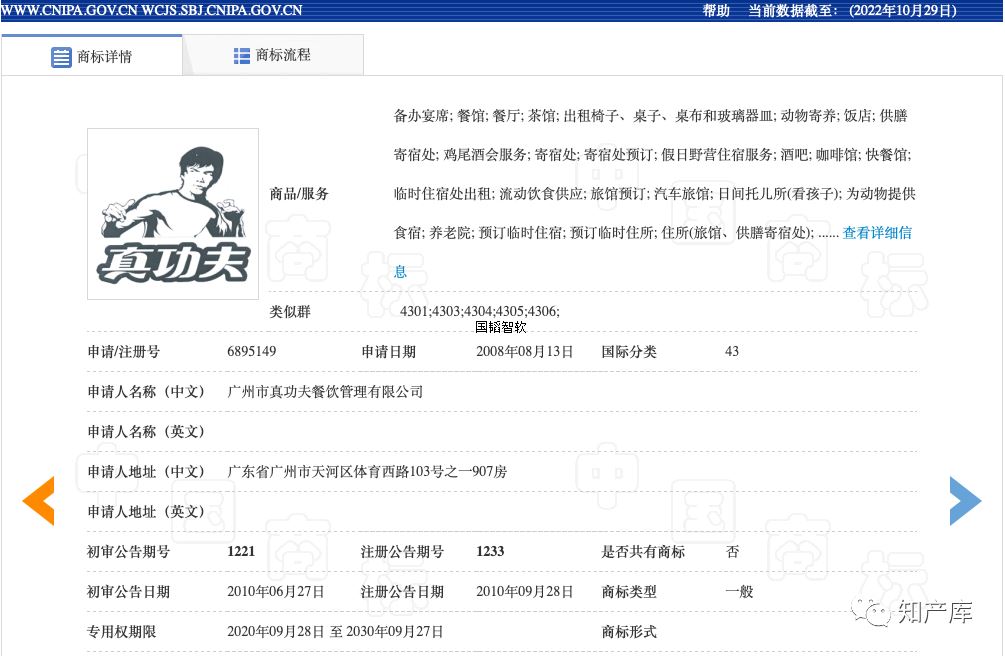Click the 商标类型 label
This screenshot has width=1005, height=656.
(x=629, y=592)
